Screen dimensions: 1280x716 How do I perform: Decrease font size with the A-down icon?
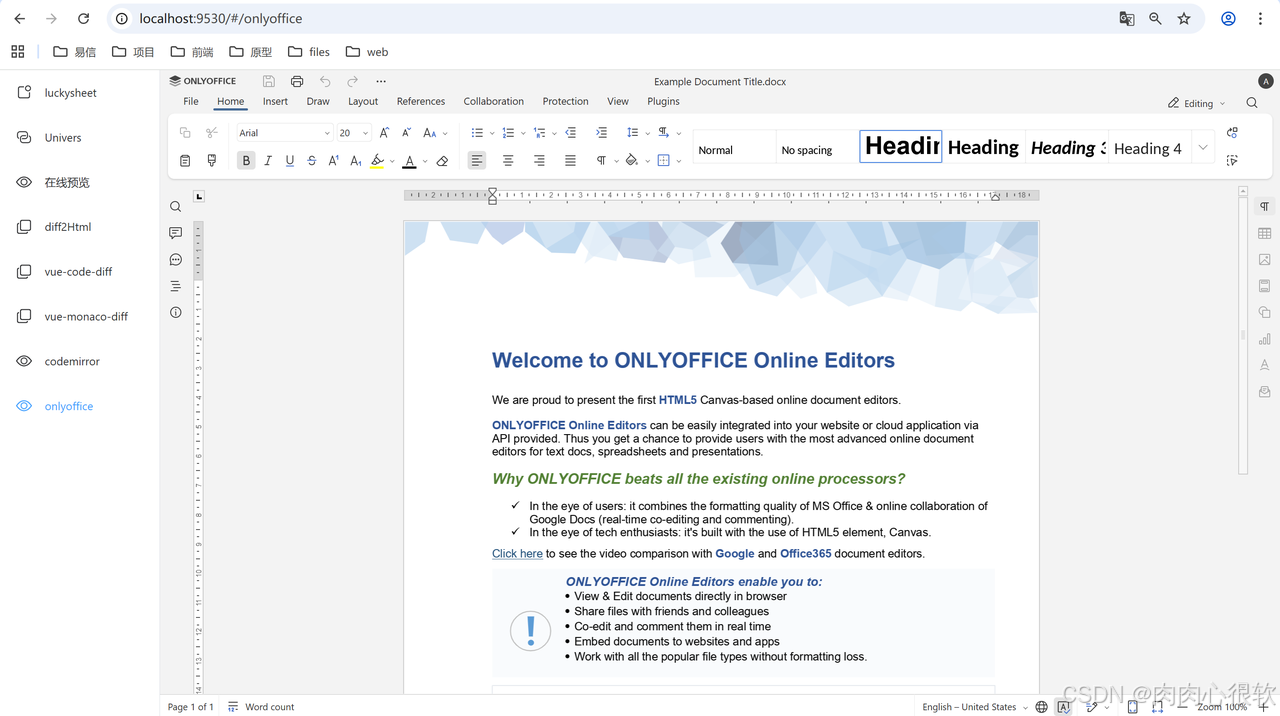pos(406,133)
